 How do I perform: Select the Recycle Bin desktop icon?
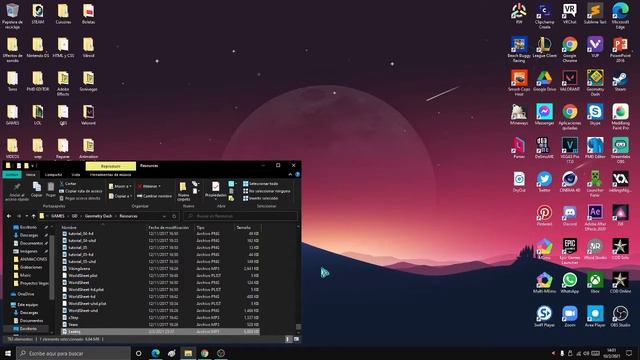12,16
